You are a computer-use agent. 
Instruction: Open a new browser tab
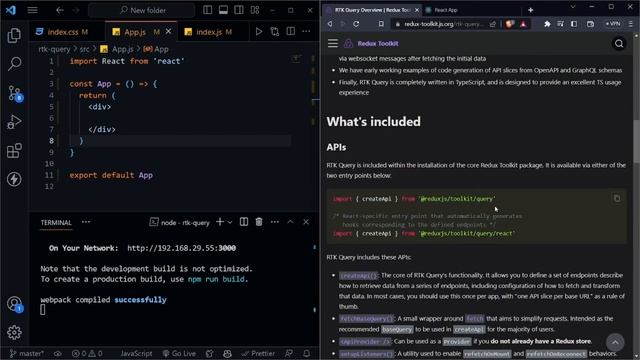530,10
